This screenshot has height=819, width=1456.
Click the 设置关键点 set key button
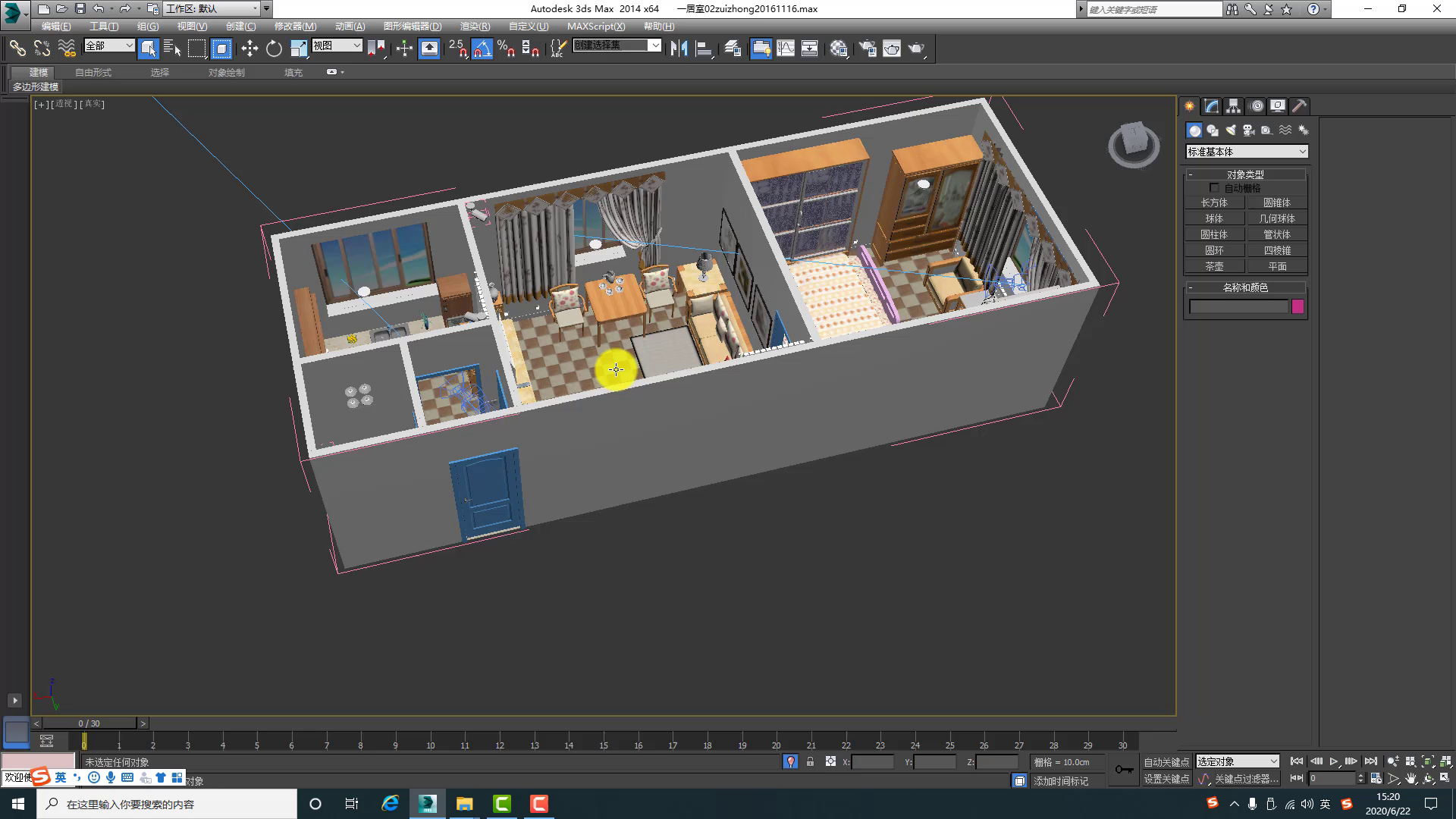click(1166, 779)
